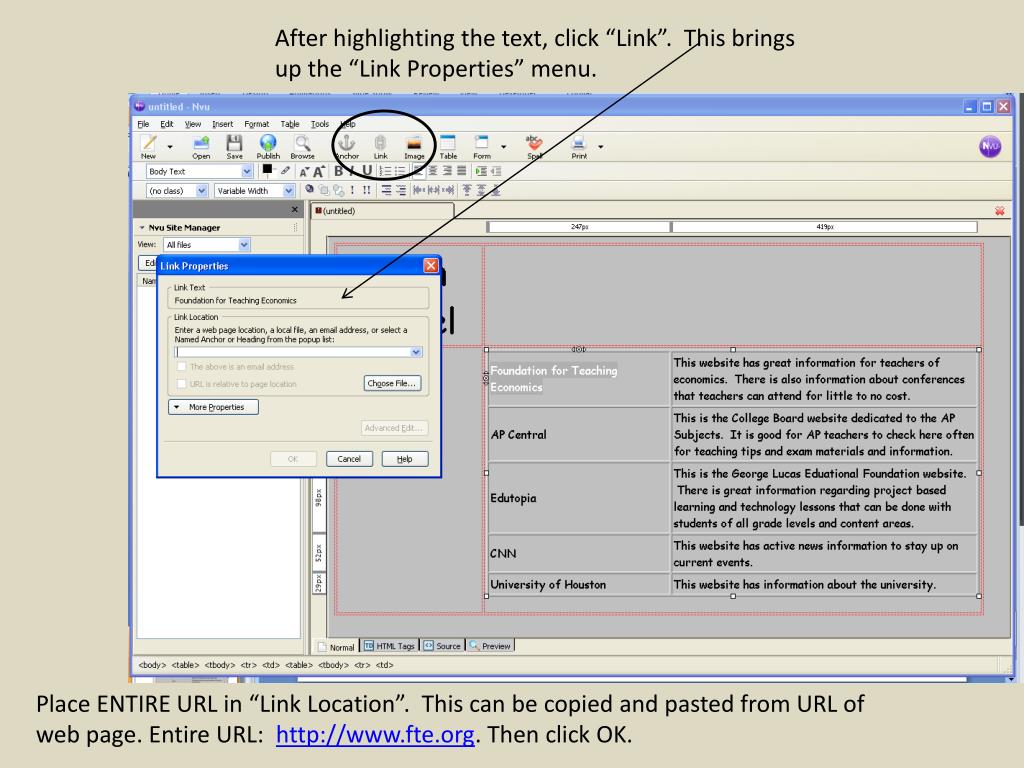Viewport: 1024px width, 768px height.
Task: Follow the http://www.fte.org link
Action: pyautogui.click(x=375, y=735)
